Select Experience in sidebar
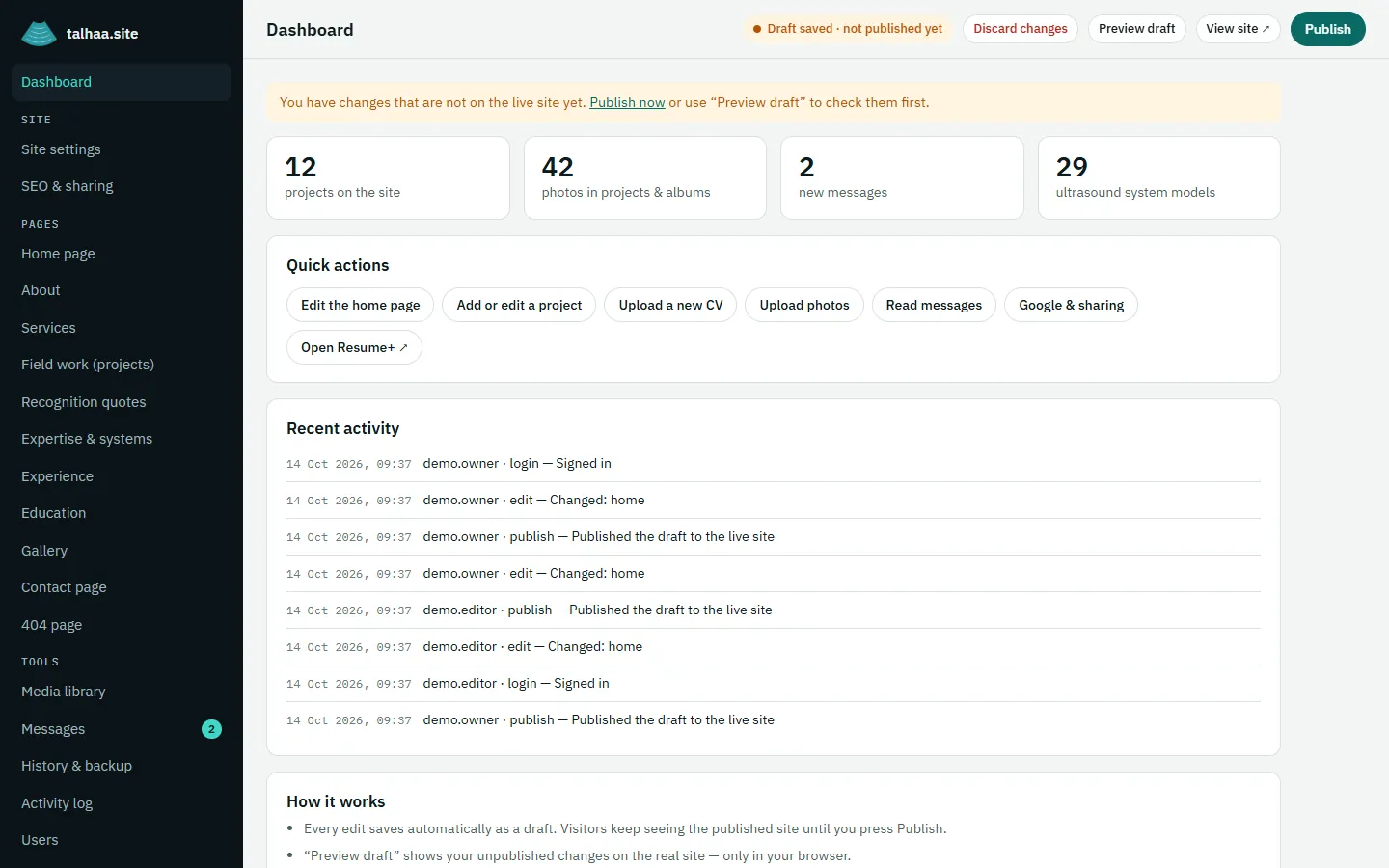The width and height of the screenshot is (1389, 868). 122,476
